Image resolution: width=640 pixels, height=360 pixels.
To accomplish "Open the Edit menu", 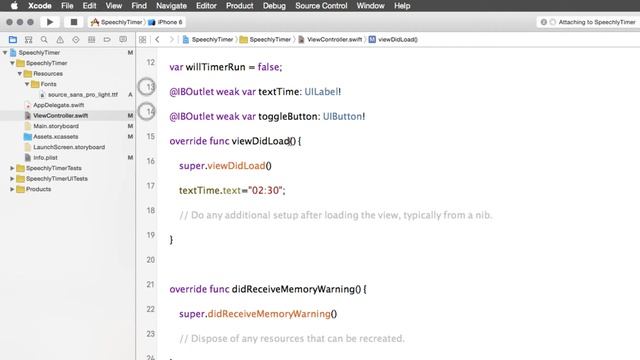I will point(89,6).
